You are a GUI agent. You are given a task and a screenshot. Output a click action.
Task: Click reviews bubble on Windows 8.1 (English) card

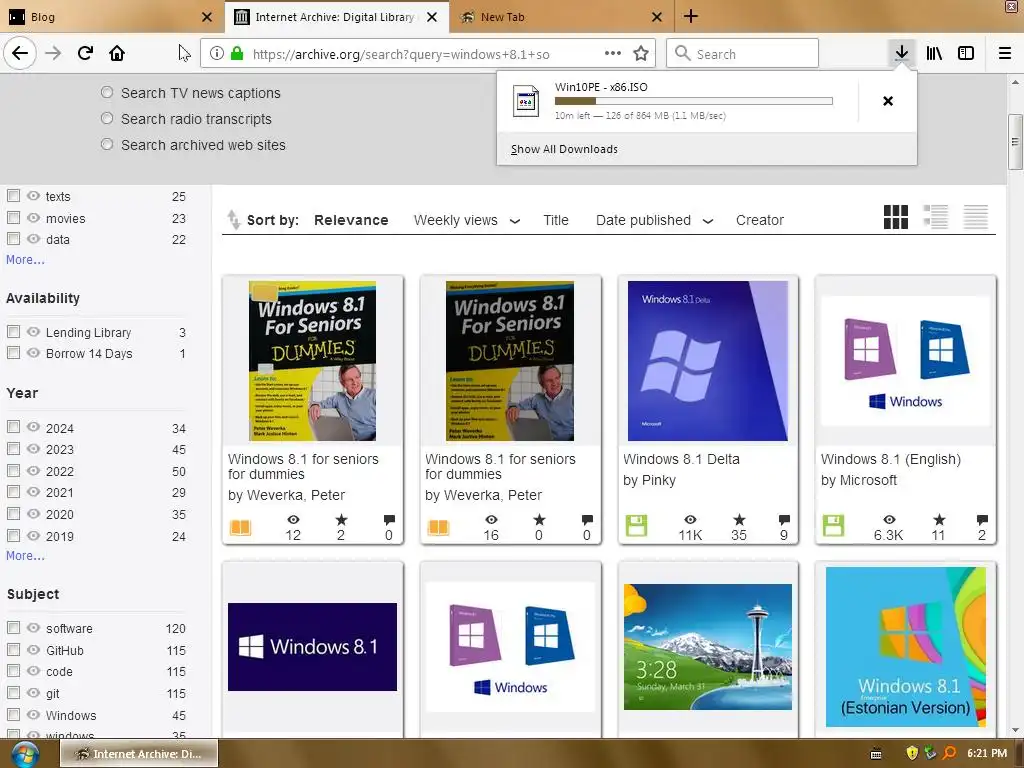982,520
